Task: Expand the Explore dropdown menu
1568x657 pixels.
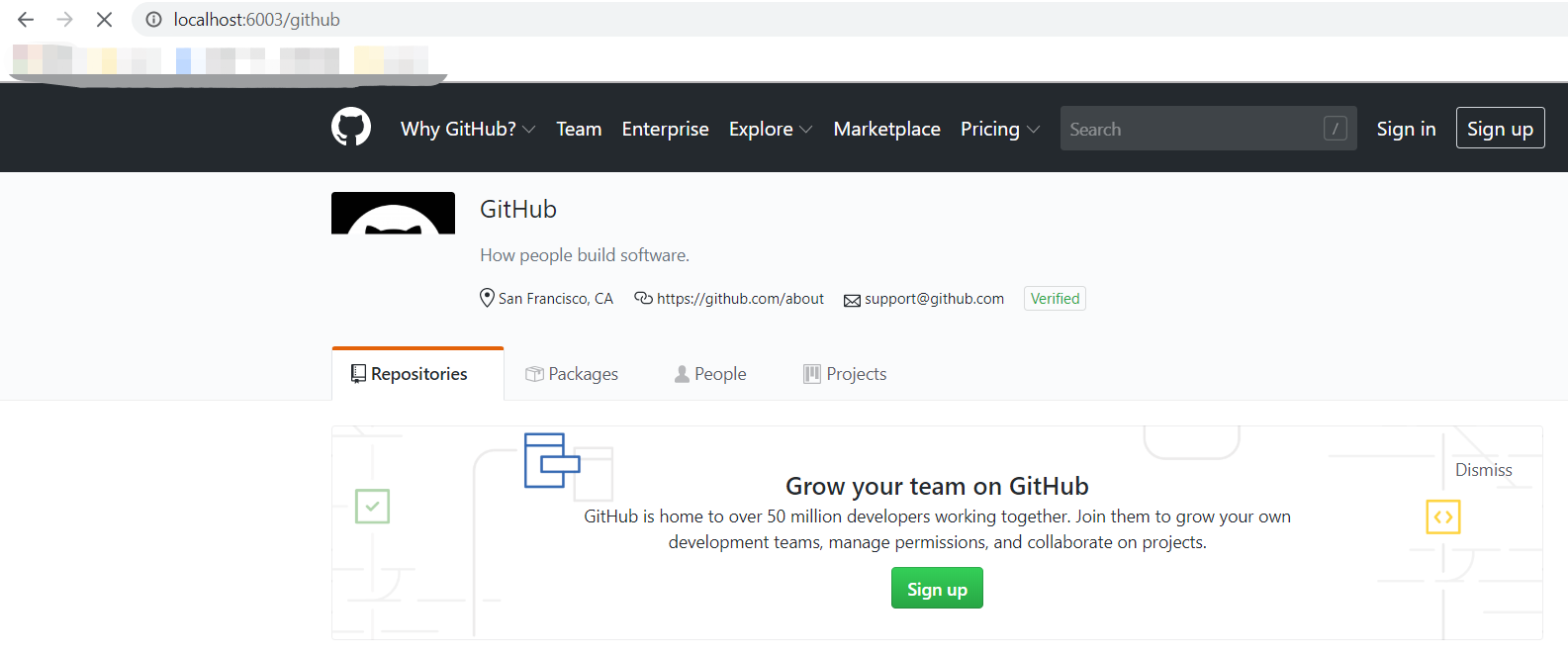Action: click(x=771, y=129)
